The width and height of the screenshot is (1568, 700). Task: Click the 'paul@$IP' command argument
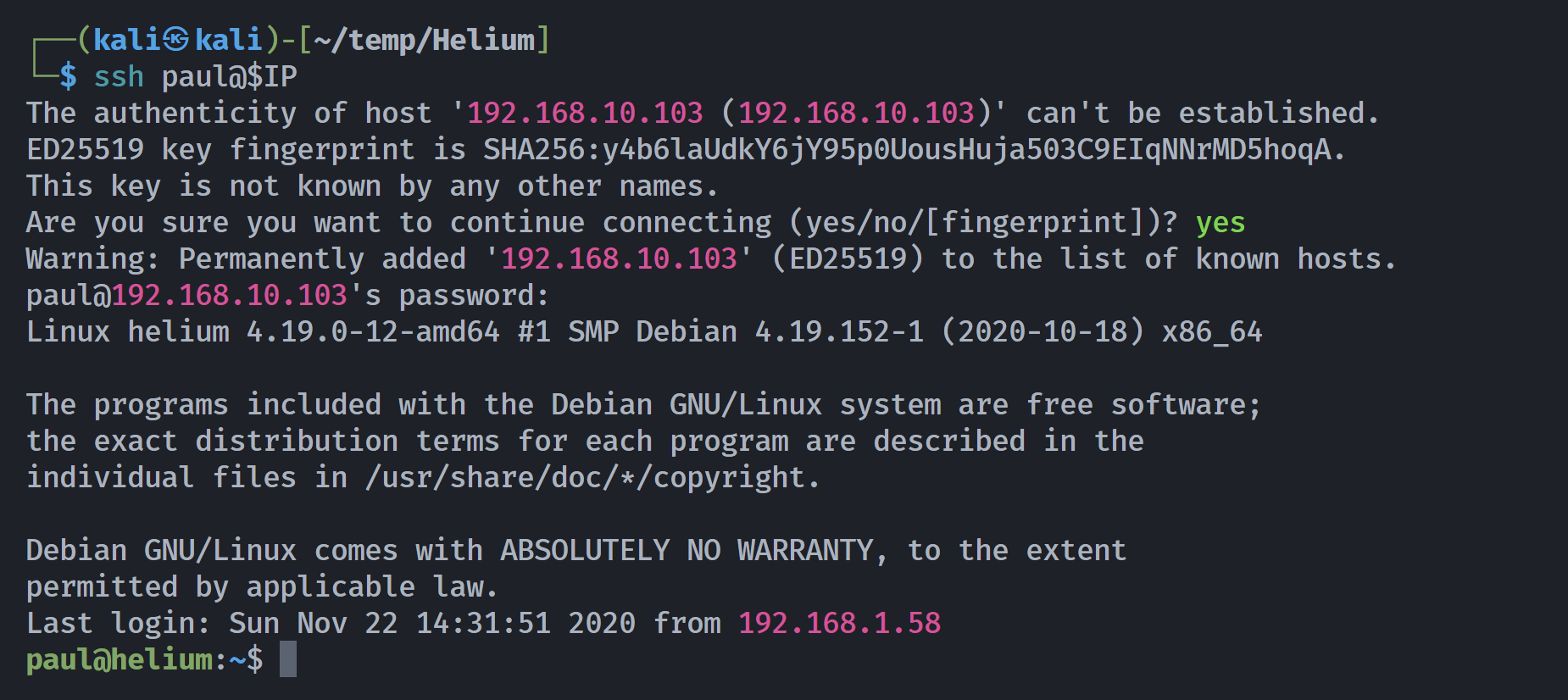click(229, 77)
